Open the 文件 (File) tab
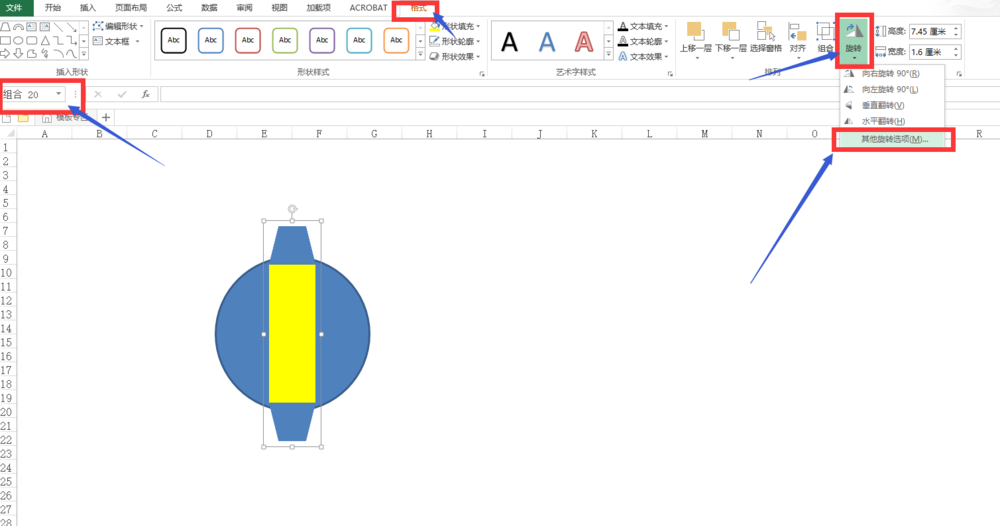1000x526 pixels. [14, 8]
